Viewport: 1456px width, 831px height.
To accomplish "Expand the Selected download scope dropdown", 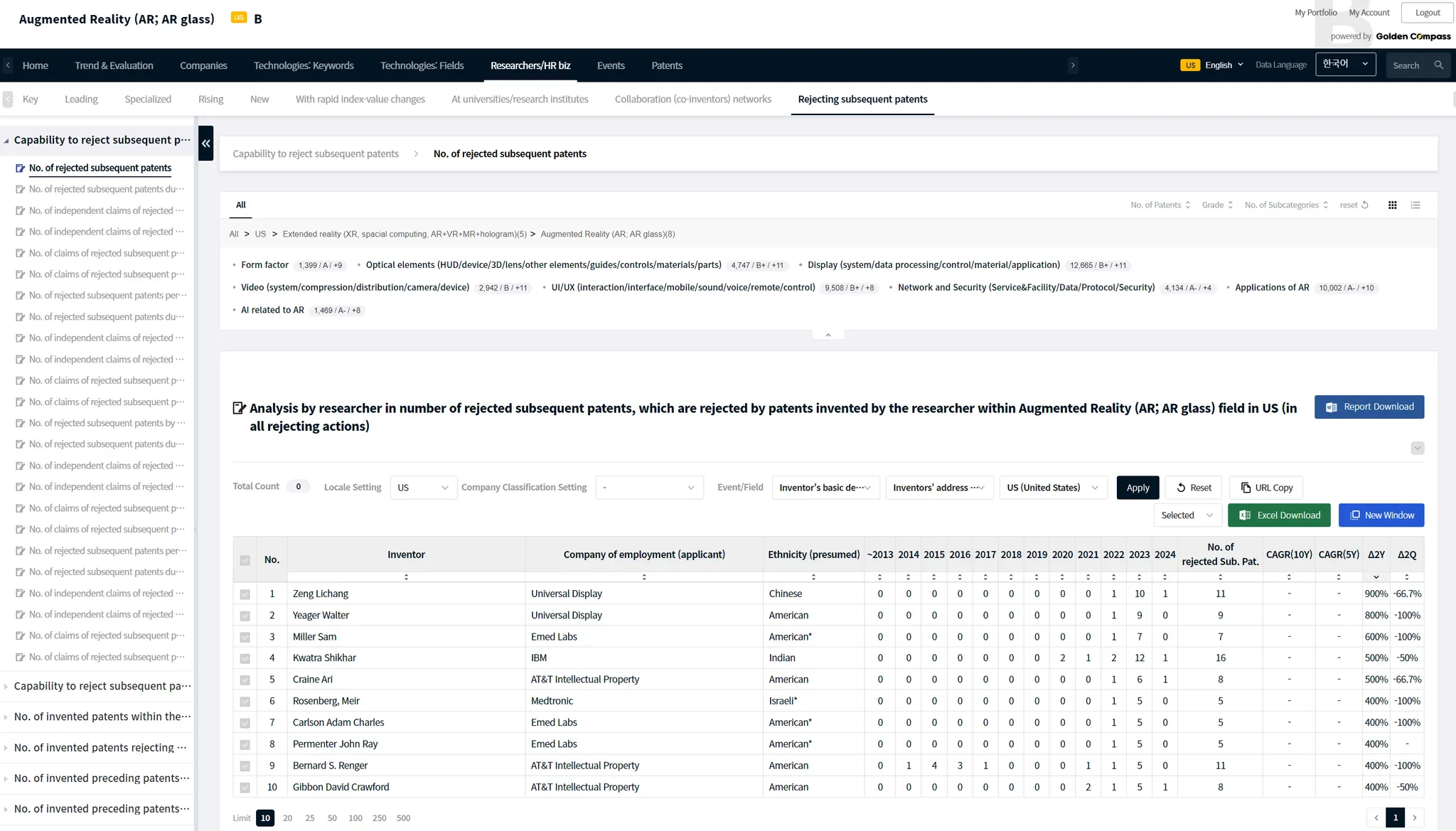I will [1187, 515].
